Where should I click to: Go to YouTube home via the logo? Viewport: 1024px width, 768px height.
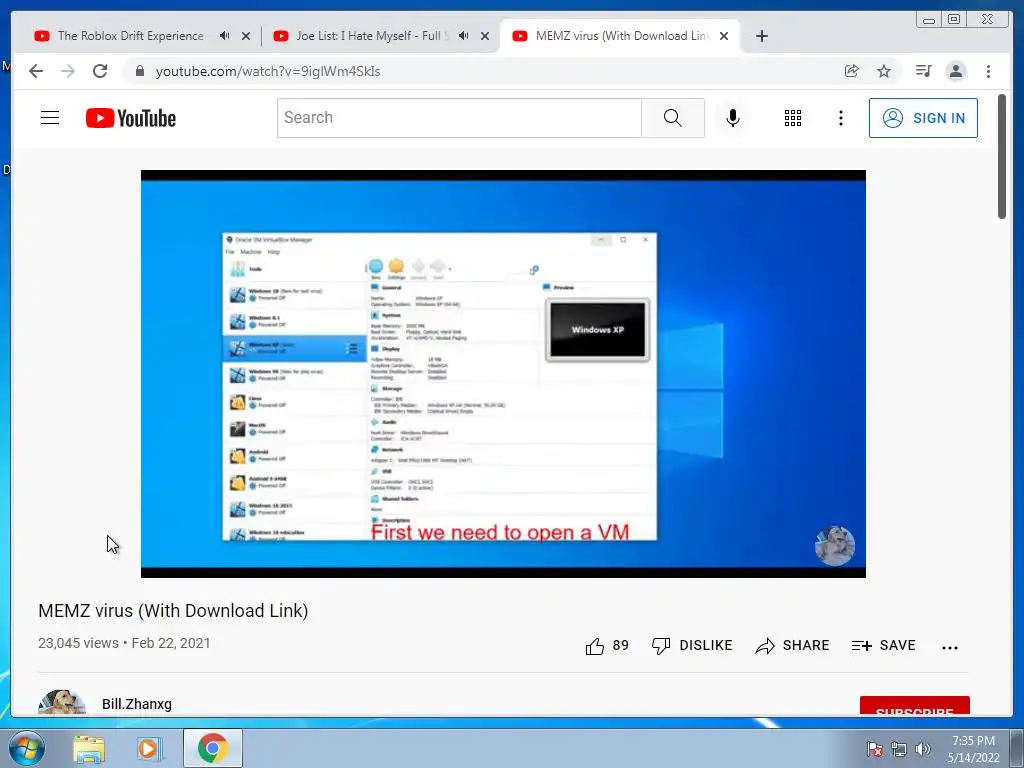pyautogui.click(x=131, y=118)
